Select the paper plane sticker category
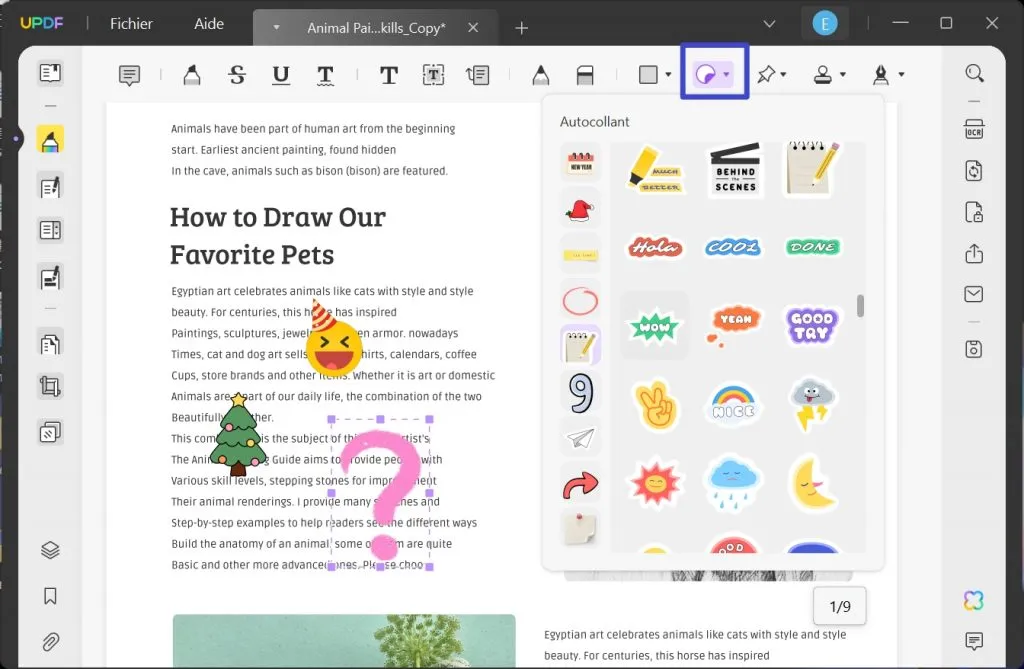1024x669 pixels. coord(581,438)
